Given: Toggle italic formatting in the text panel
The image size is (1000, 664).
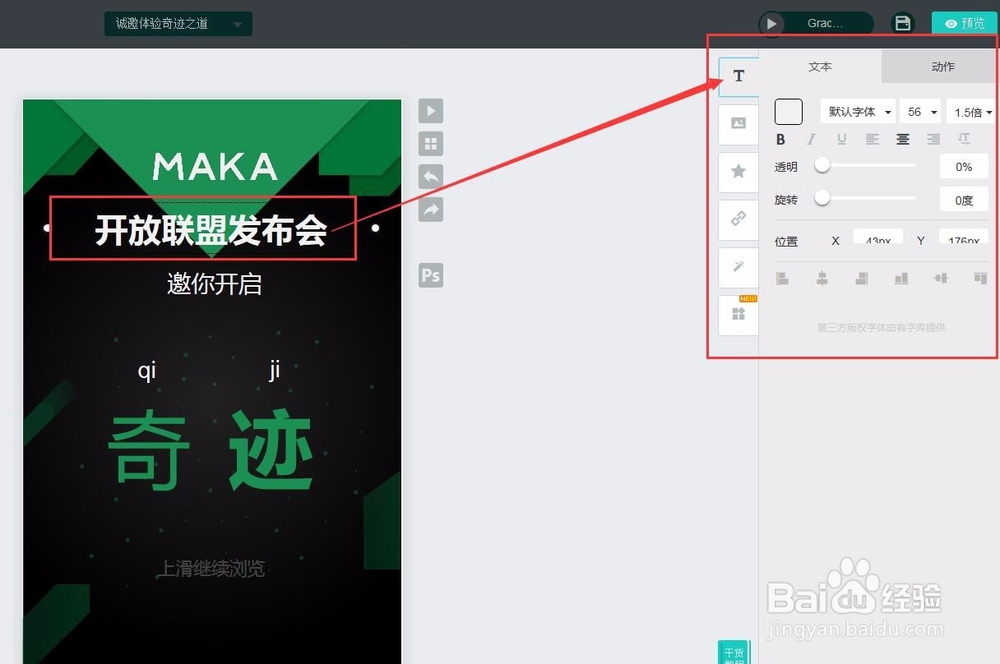Looking at the screenshot, I should (x=811, y=139).
